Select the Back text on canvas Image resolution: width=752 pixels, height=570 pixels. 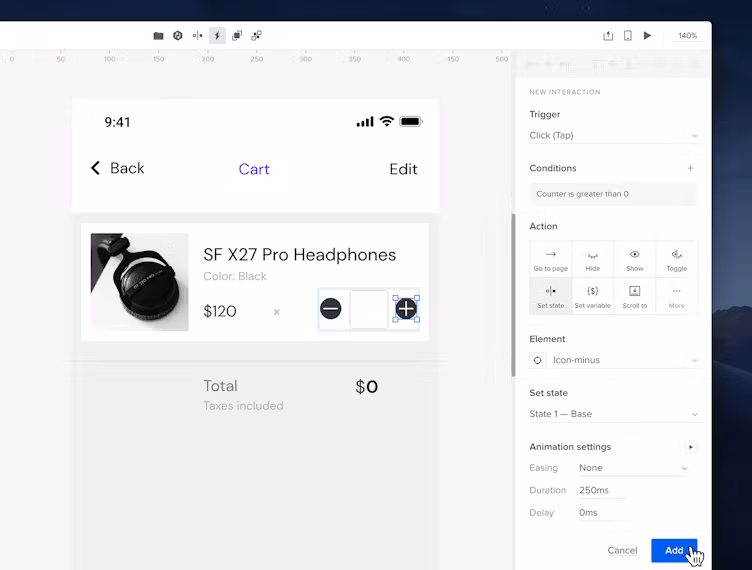coord(127,168)
